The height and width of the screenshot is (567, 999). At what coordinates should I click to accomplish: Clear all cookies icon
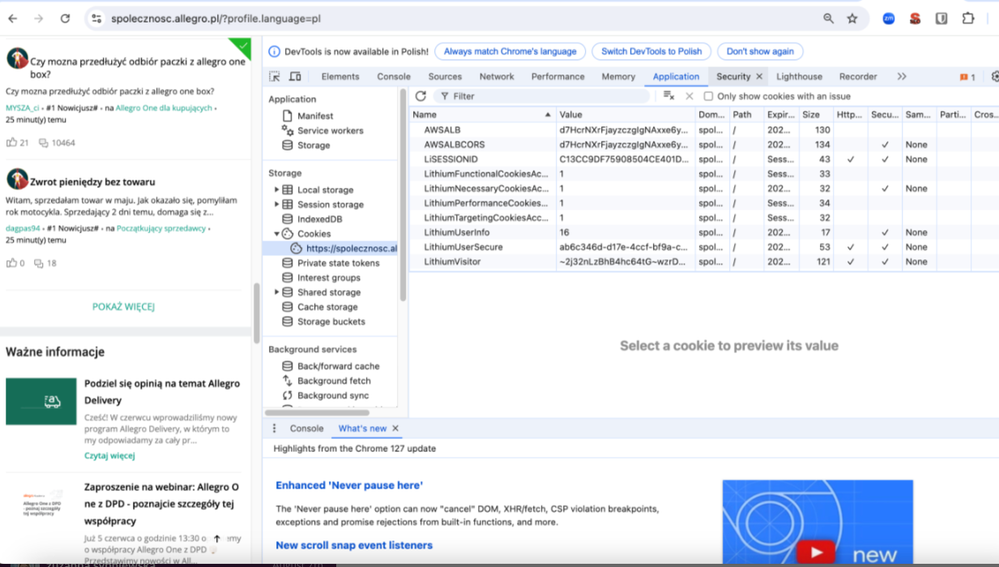tap(668, 96)
